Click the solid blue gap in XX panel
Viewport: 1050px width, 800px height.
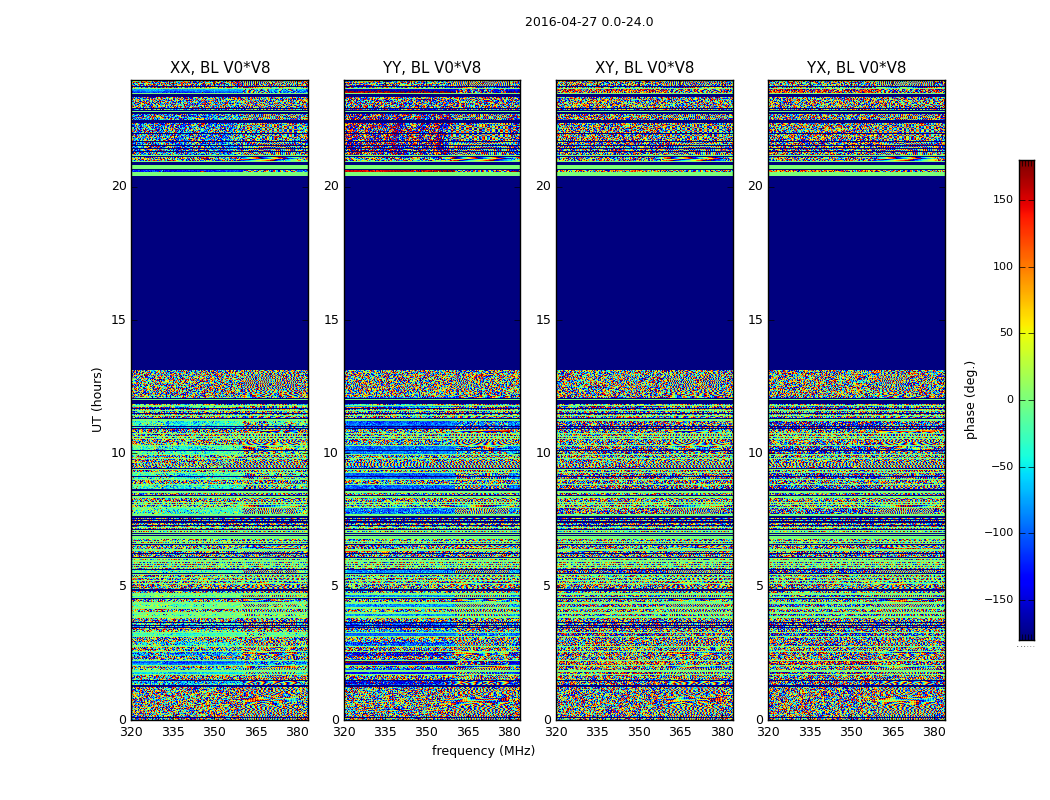[220, 272]
